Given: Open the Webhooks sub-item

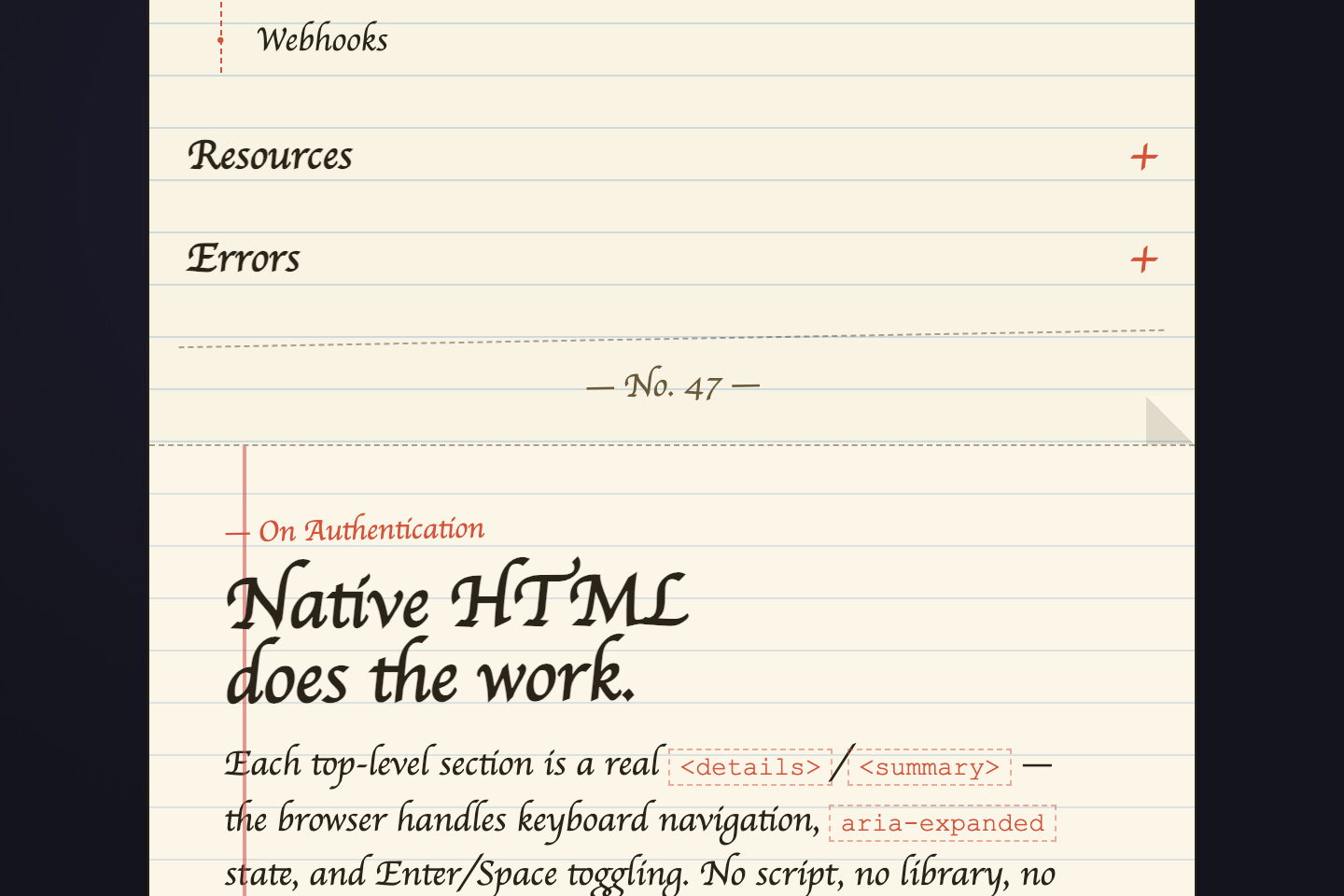Looking at the screenshot, I should tap(322, 39).
